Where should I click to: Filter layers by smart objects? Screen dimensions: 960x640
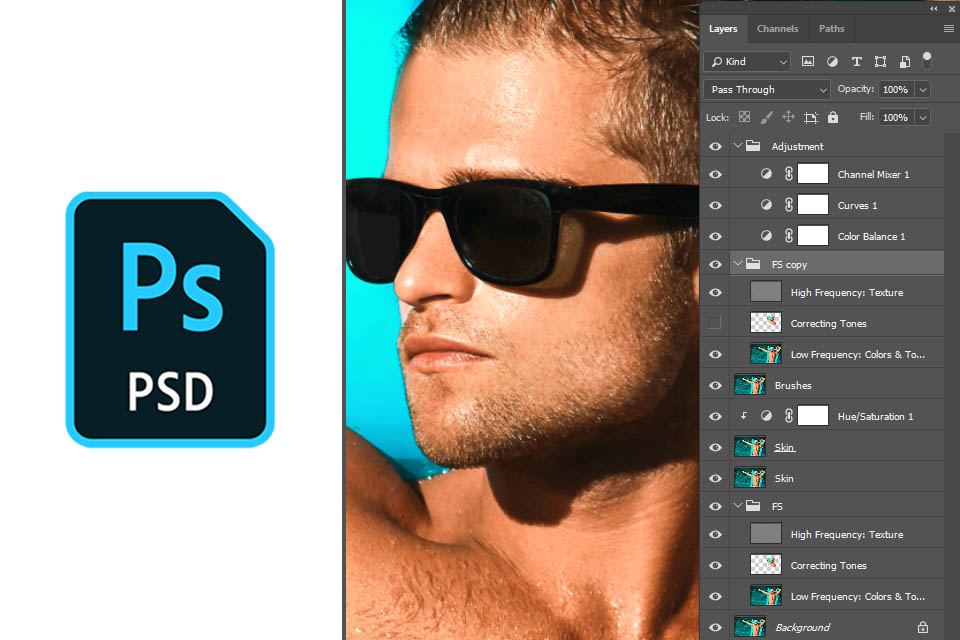point(904,61)
